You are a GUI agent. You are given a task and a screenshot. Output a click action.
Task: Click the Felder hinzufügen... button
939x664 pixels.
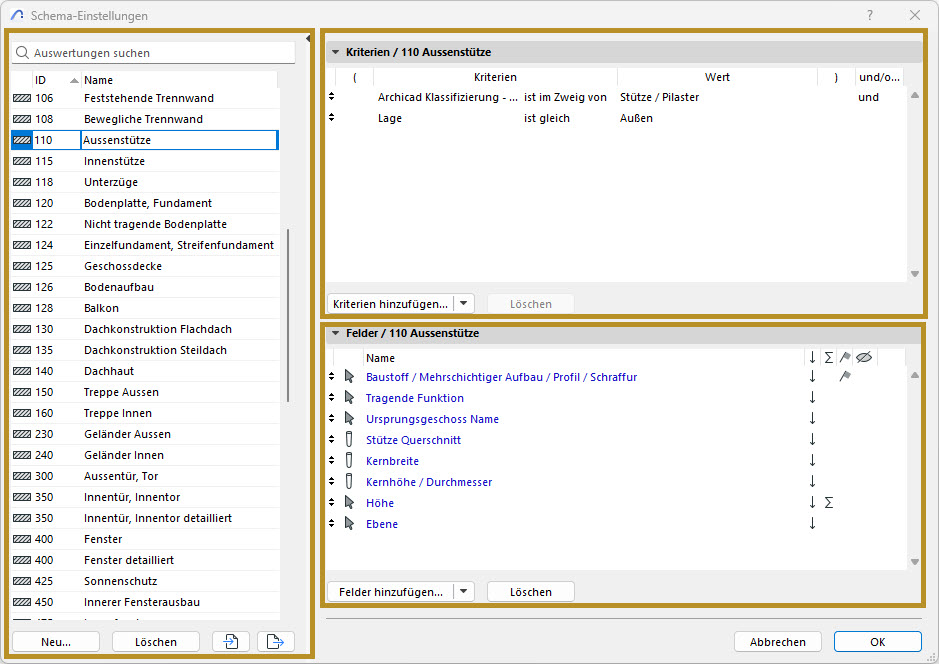(390, 592)
